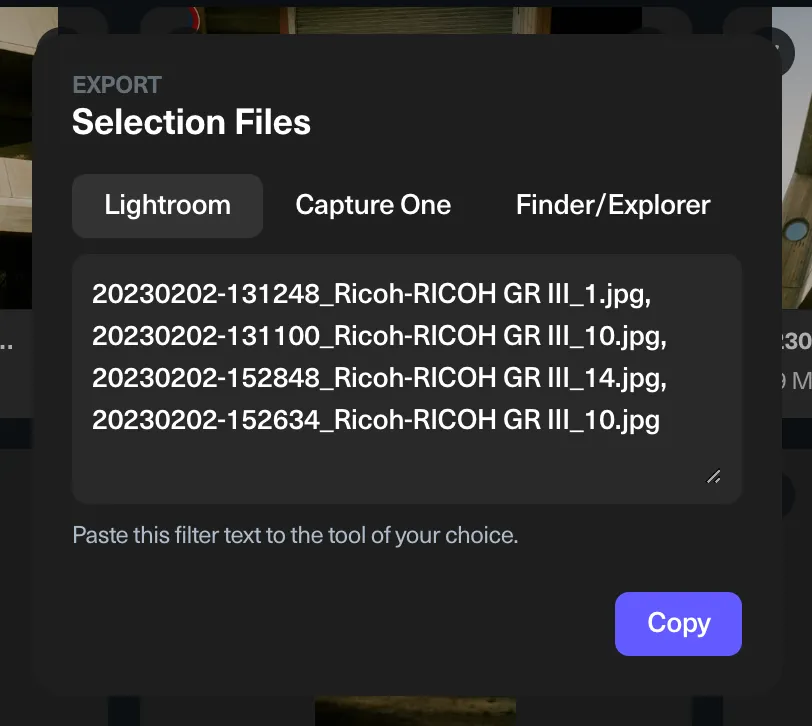
Task: Click the Selection Files dialog title
Action: pos(191,122)
